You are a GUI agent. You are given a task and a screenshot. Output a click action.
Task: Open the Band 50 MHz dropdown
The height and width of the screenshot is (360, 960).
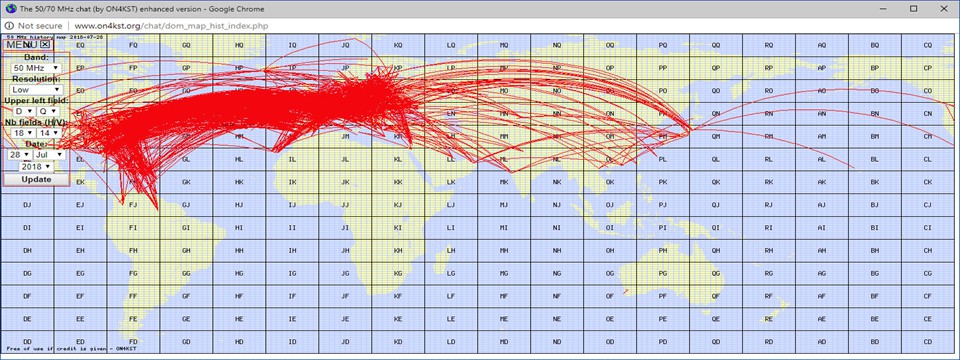tap(36, 67)
